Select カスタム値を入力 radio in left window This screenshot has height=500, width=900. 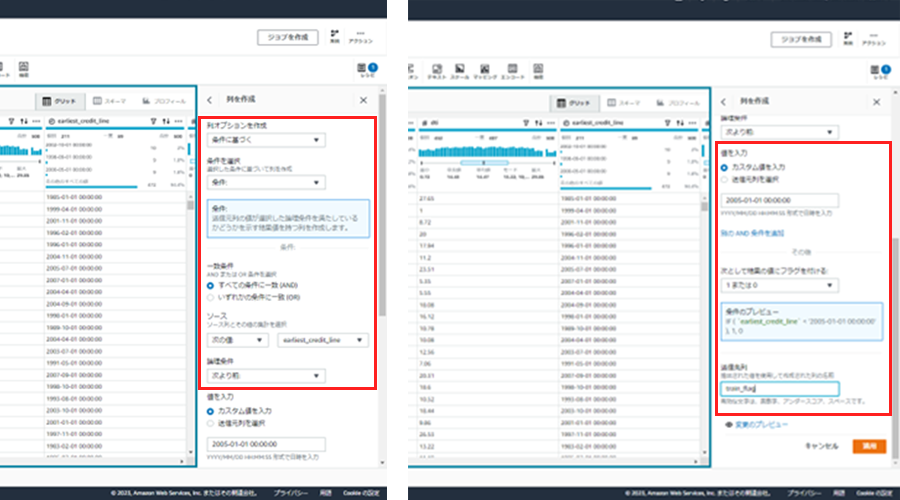coord(210,411)
